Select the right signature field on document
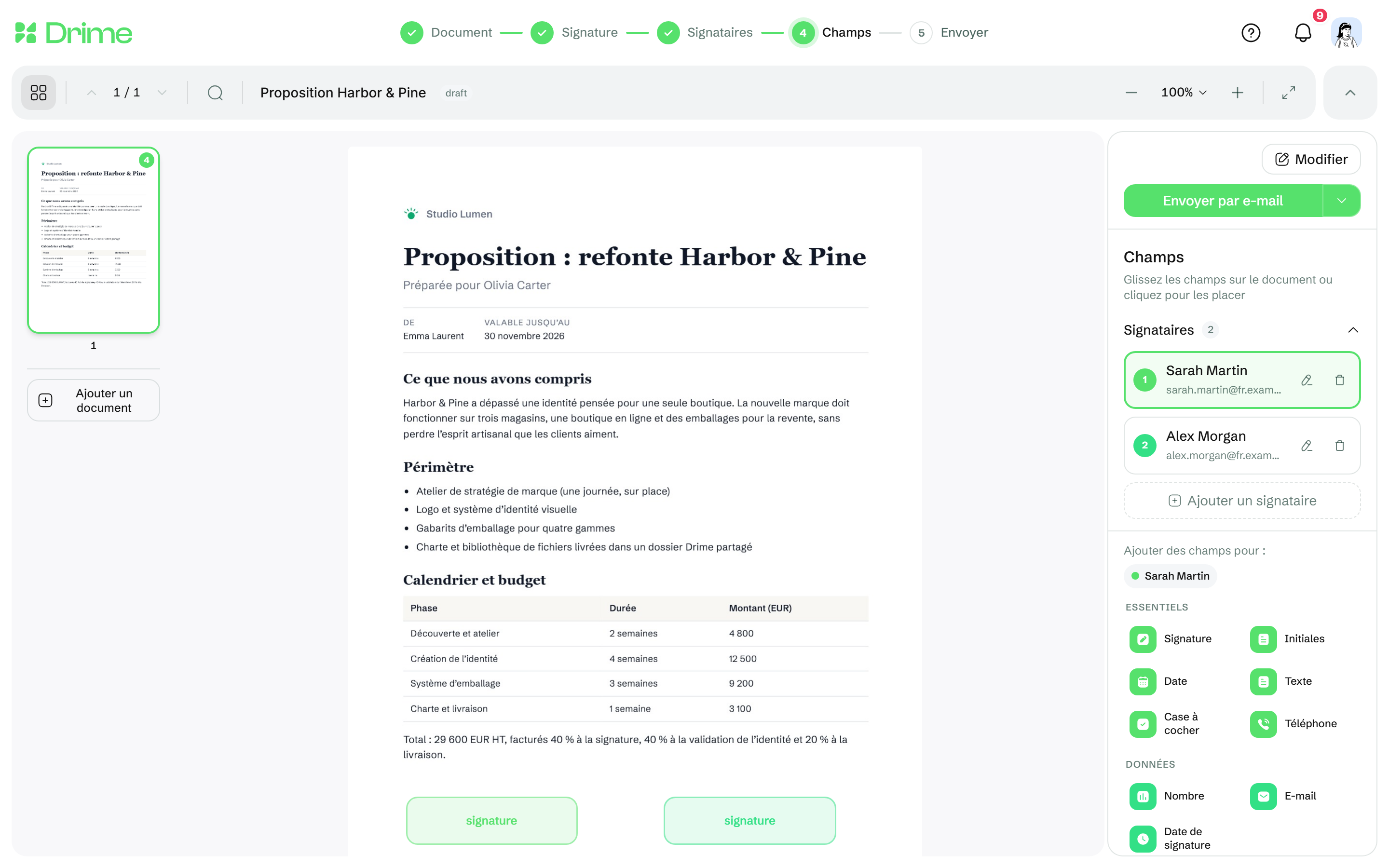The image size is (1389, 868). tap(749, 820)
